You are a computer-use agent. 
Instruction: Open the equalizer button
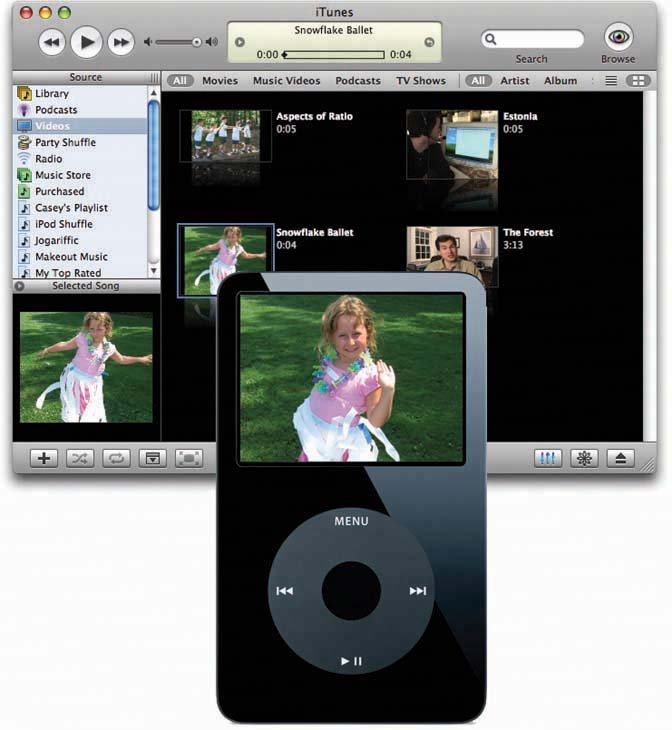(x=549, y=458)
